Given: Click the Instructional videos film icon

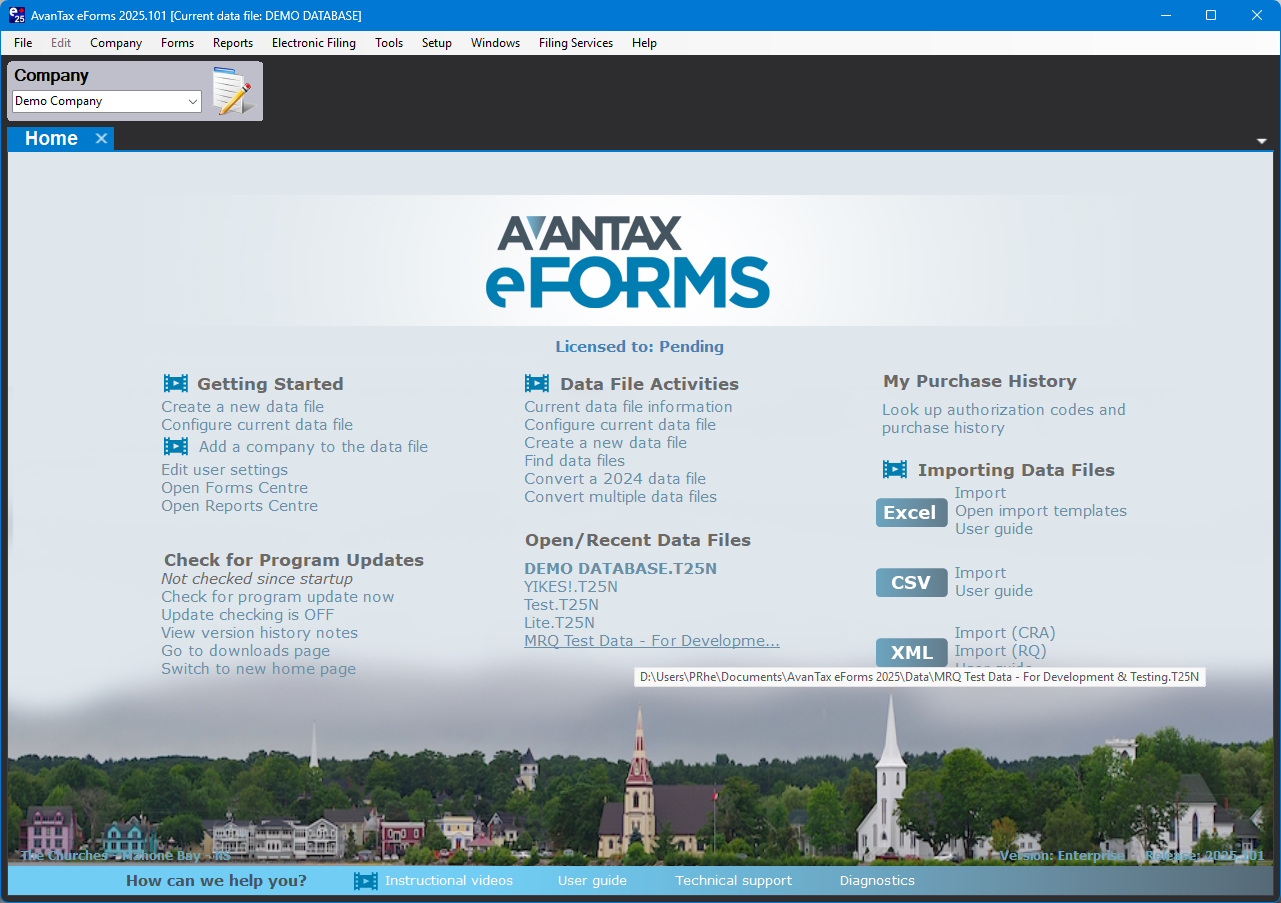Looking at the screenshot, I should (366, 881).
